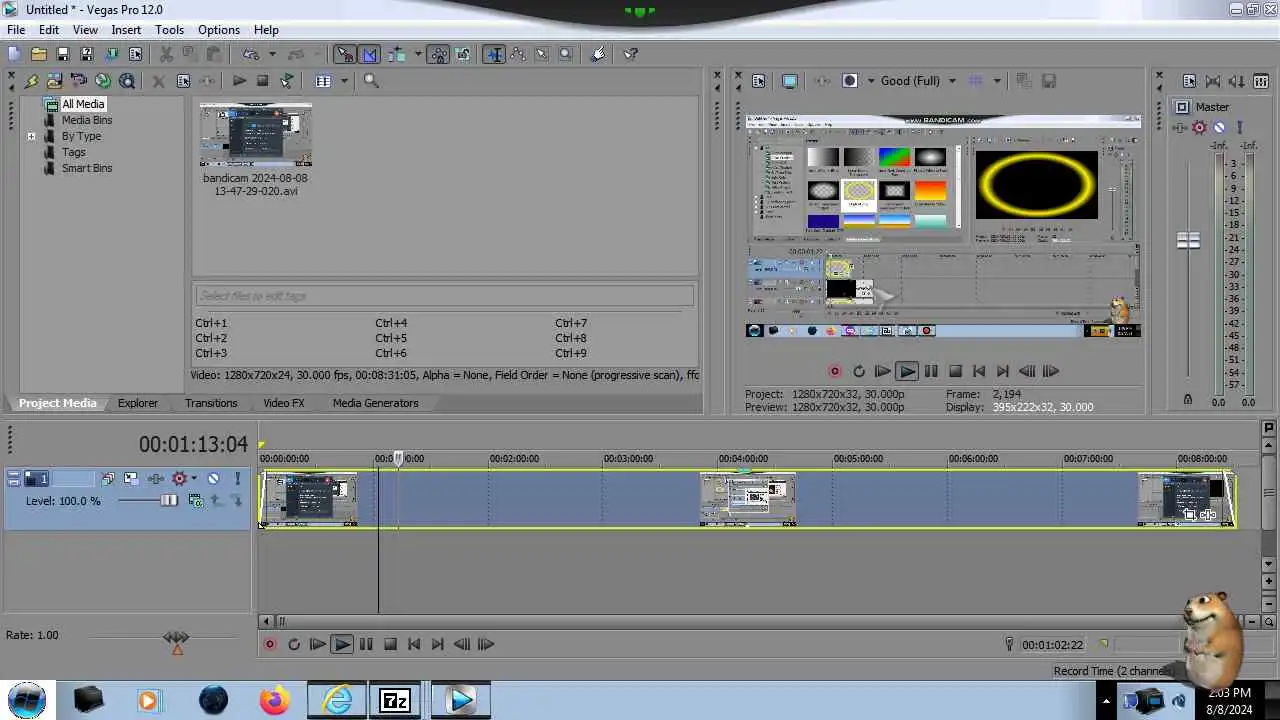This screenshot has height=720, width=1280.
Task: Open a project with the folder icon
Action: (39, 54)
